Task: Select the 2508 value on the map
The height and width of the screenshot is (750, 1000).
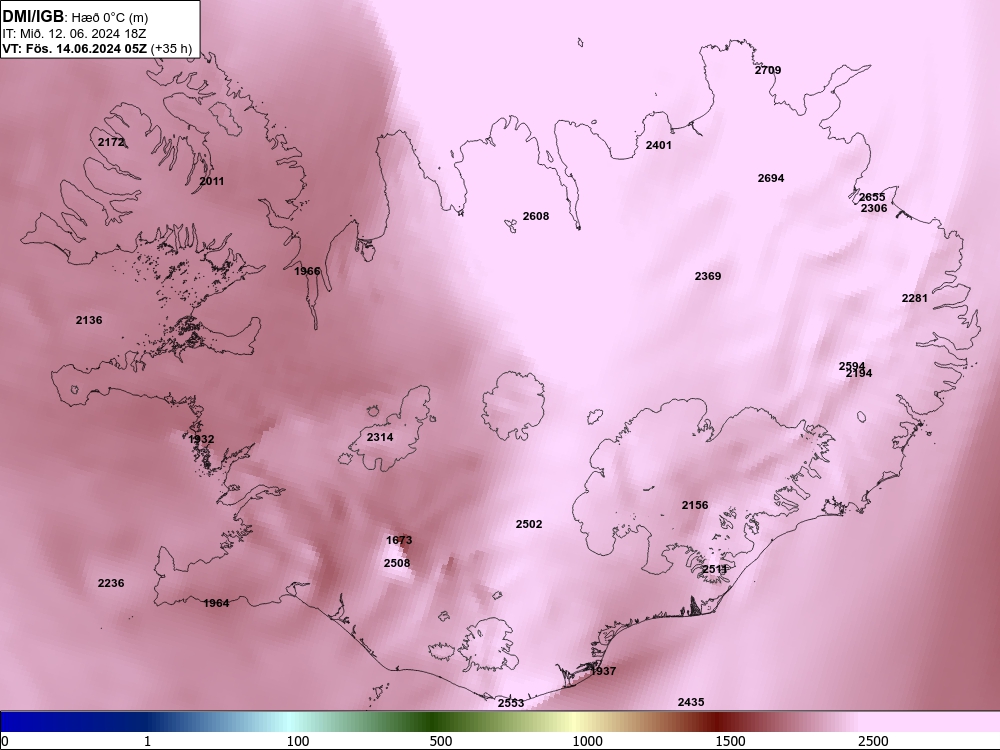Action: 397,563
